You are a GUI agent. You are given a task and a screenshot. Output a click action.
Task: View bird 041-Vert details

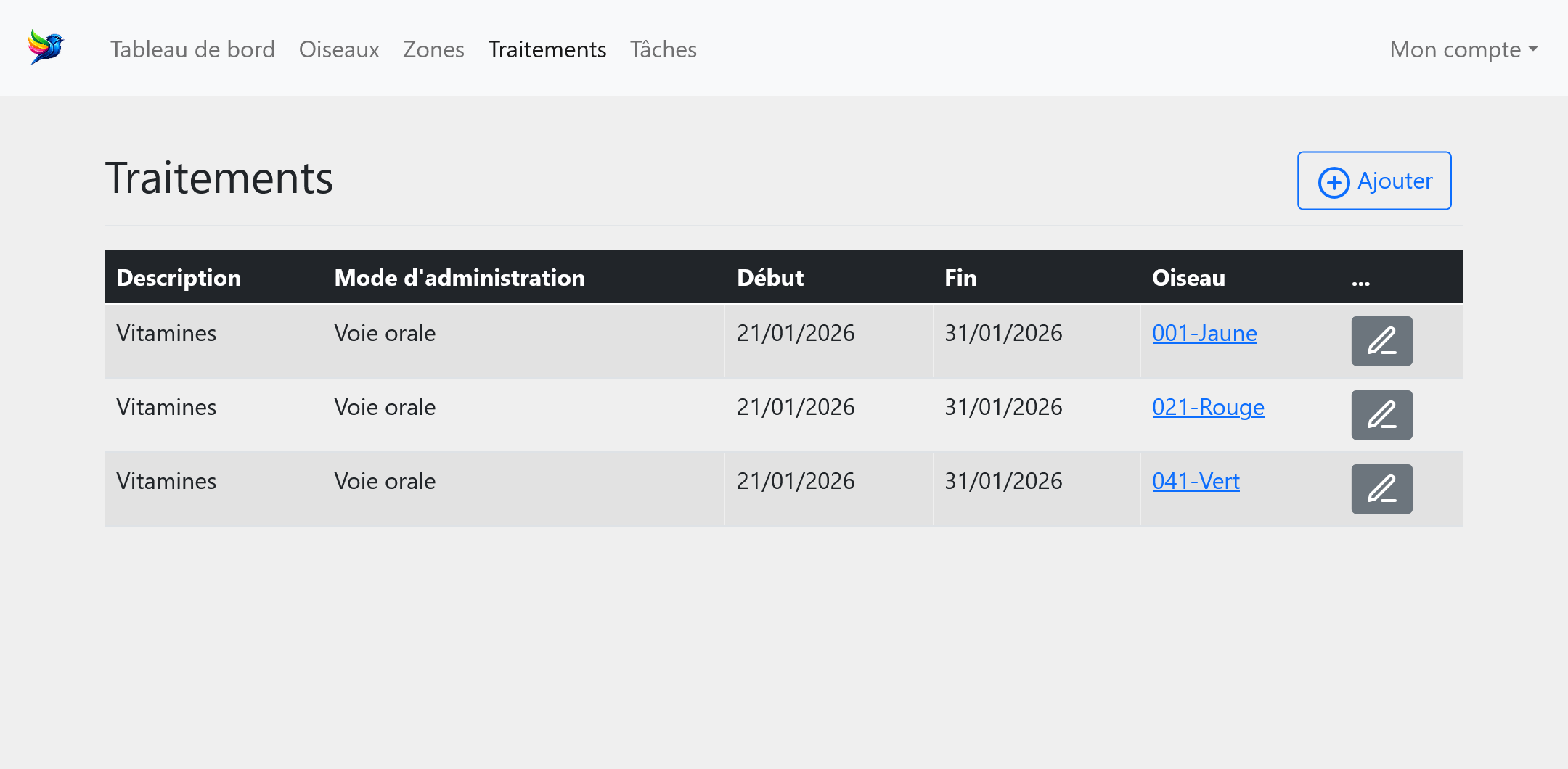[x=1196, y=481]
